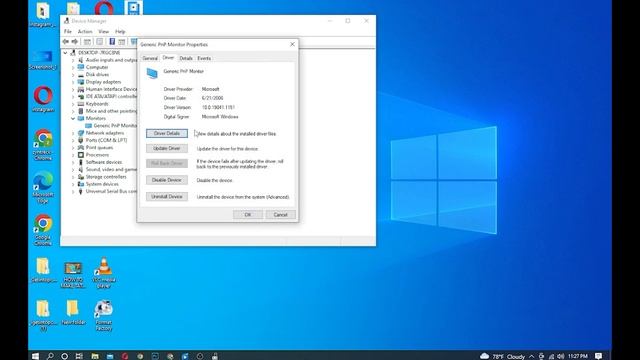This screenshot has height=360, width=640.
Task: Select the Storage controllers tree row
Action: coord(102,177)
